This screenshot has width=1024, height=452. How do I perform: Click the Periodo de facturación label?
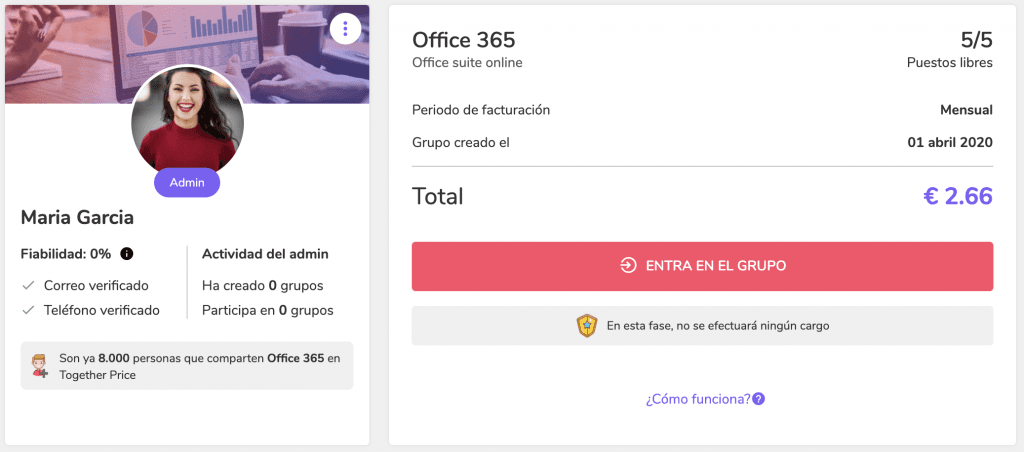(481, 110)
